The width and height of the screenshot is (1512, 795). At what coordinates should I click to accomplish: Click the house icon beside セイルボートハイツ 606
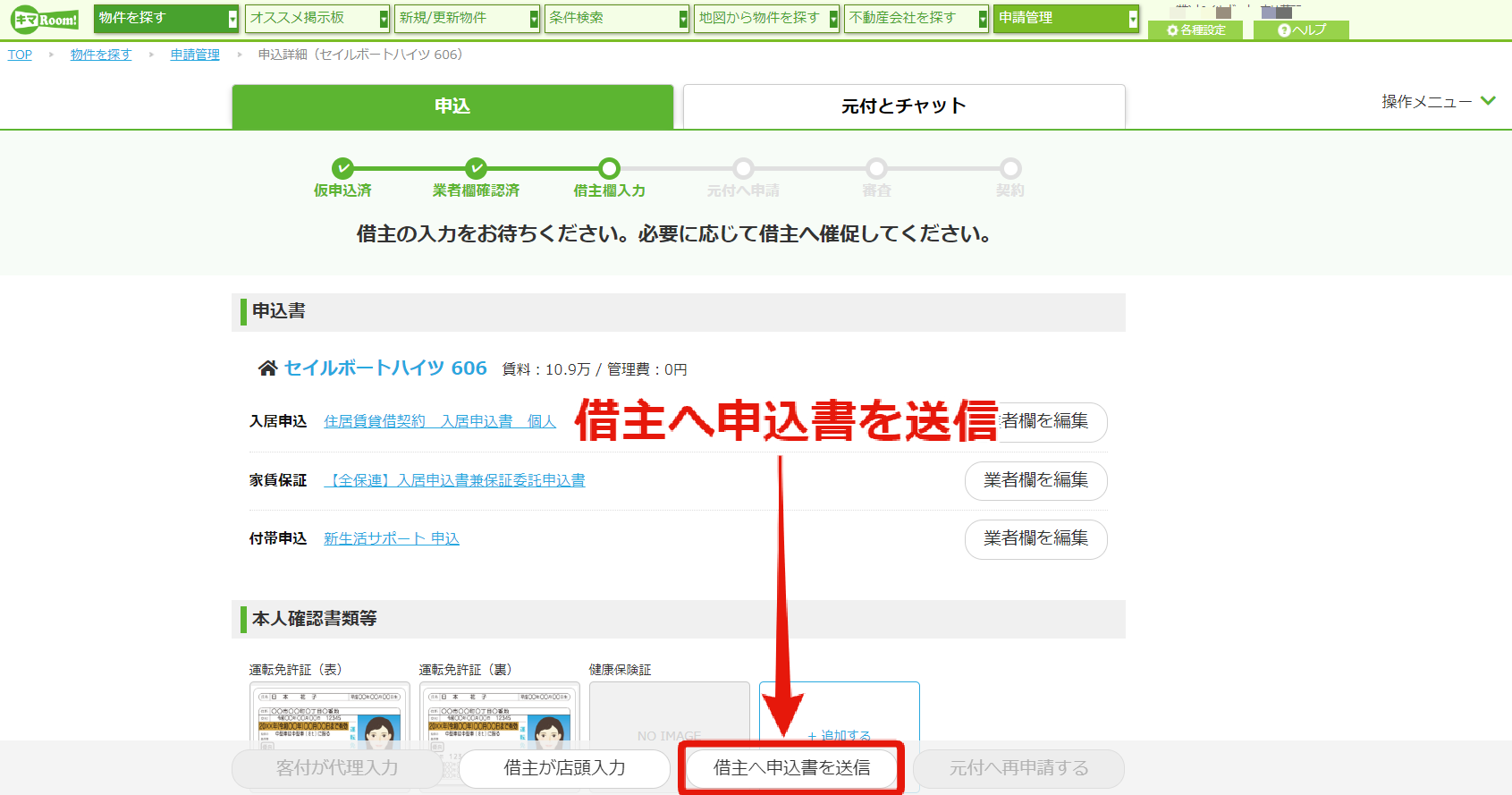coord(267,368)
